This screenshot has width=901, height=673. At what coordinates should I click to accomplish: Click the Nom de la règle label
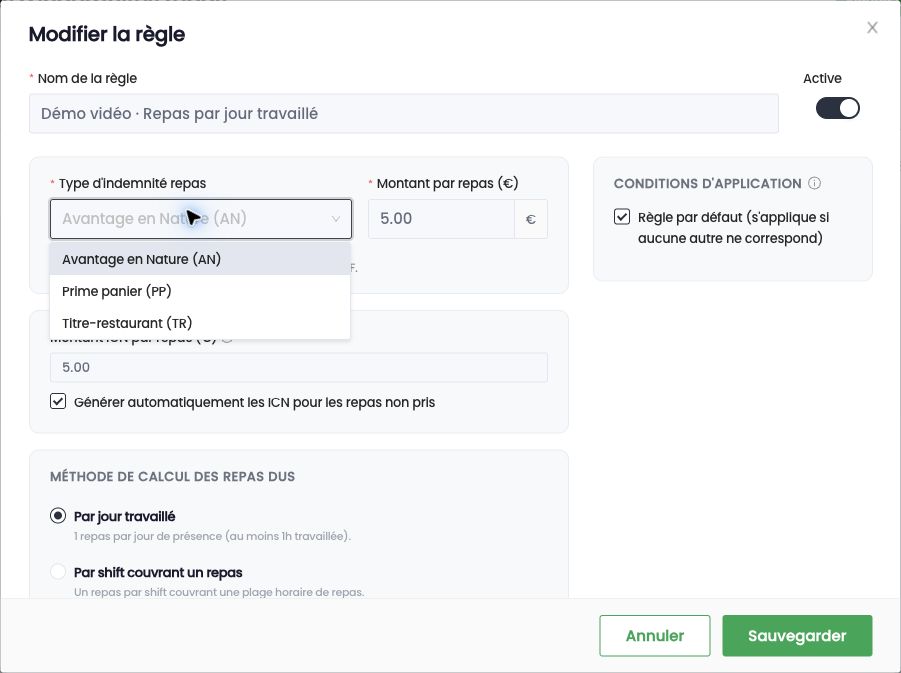coord(87,78)
